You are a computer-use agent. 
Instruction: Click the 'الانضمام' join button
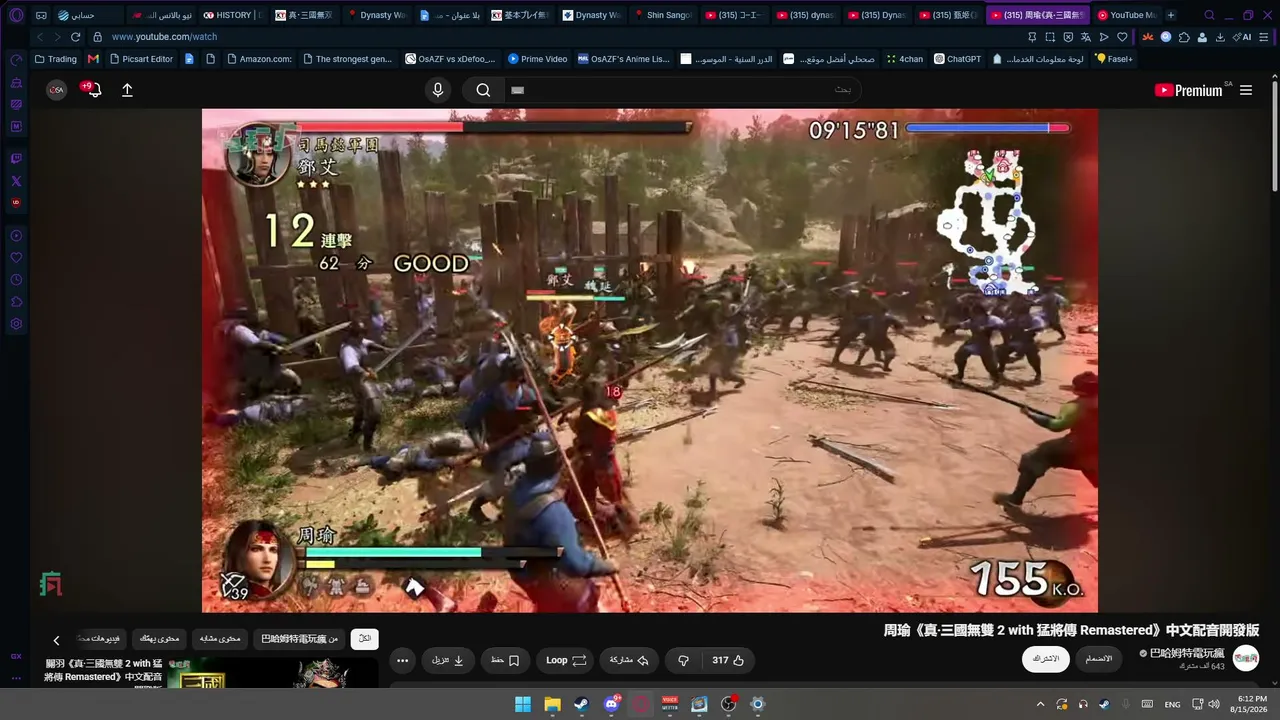(1098, 659)
